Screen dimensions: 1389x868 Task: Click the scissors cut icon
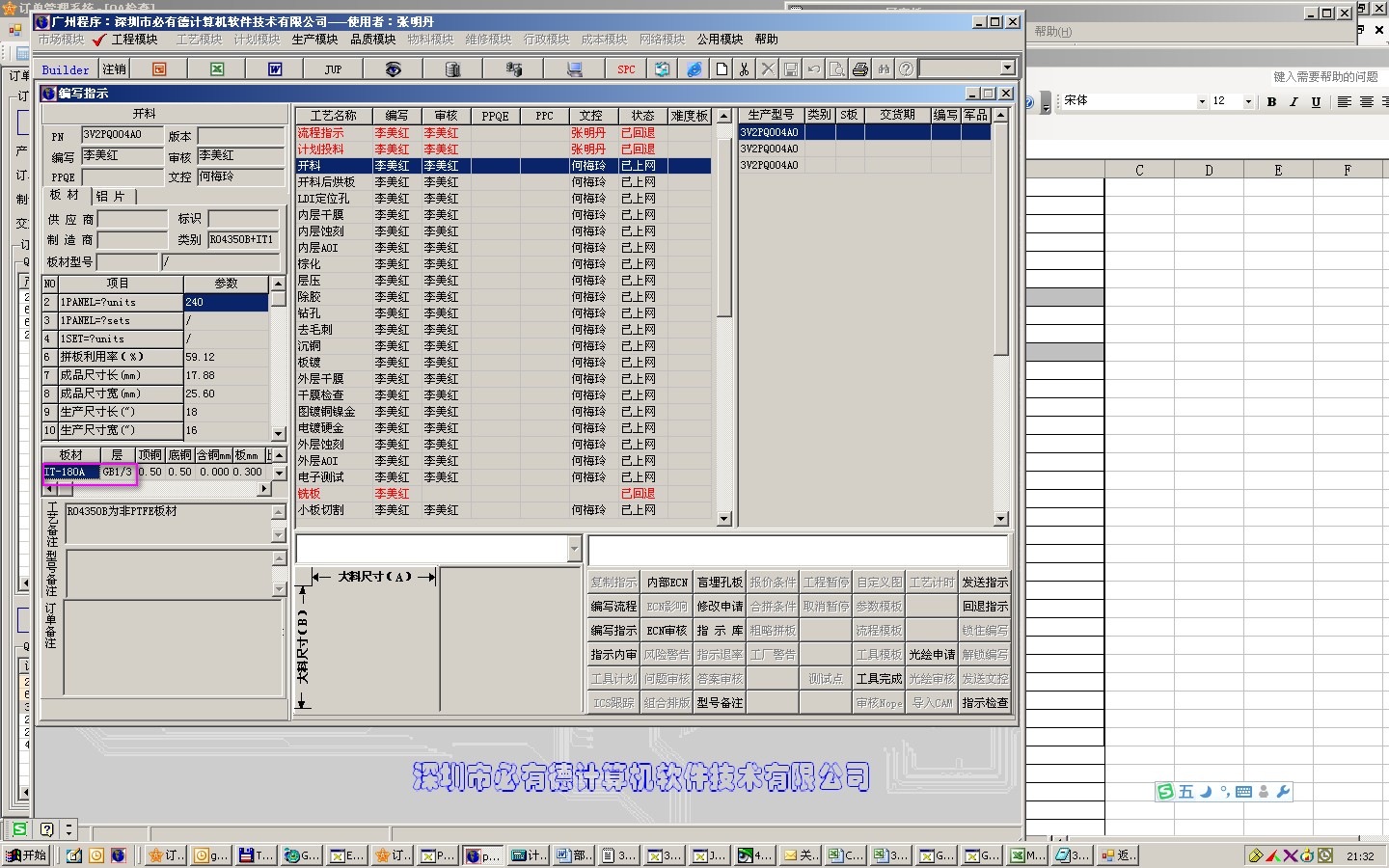click(x=745, y=69)
